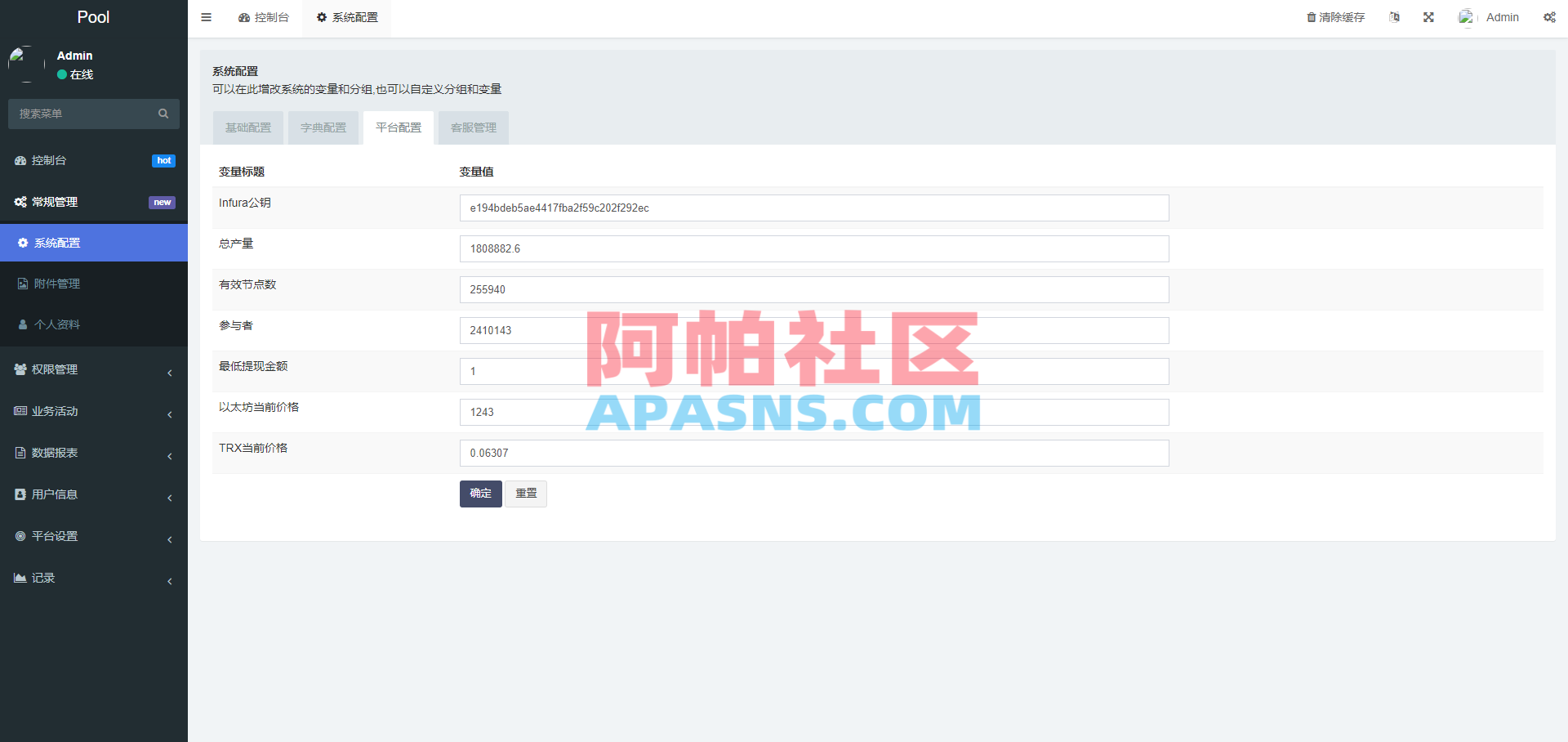Open settings via the top-right cogs icon

1549,17
